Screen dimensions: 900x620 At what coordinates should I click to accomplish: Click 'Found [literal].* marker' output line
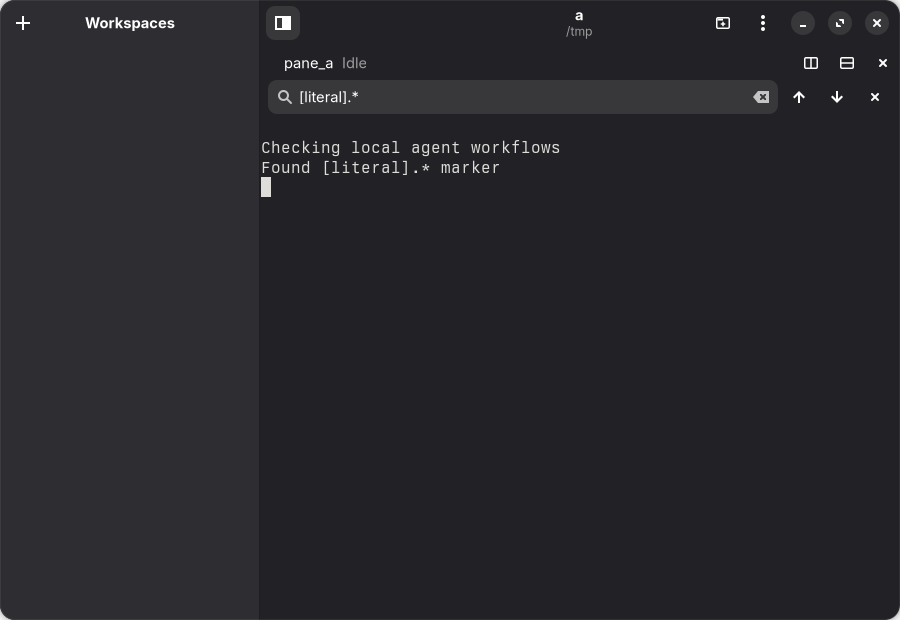pos(381,168)
